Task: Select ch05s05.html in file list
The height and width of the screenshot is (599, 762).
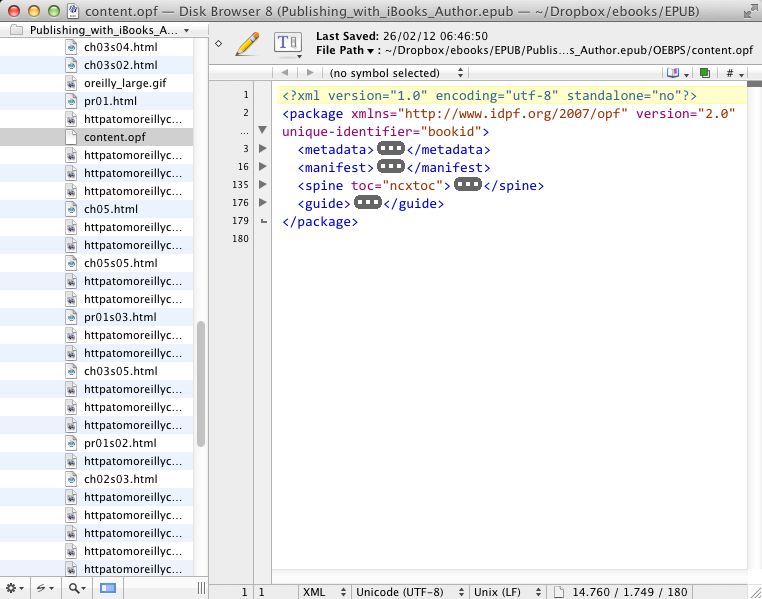Action: (96, 263)
